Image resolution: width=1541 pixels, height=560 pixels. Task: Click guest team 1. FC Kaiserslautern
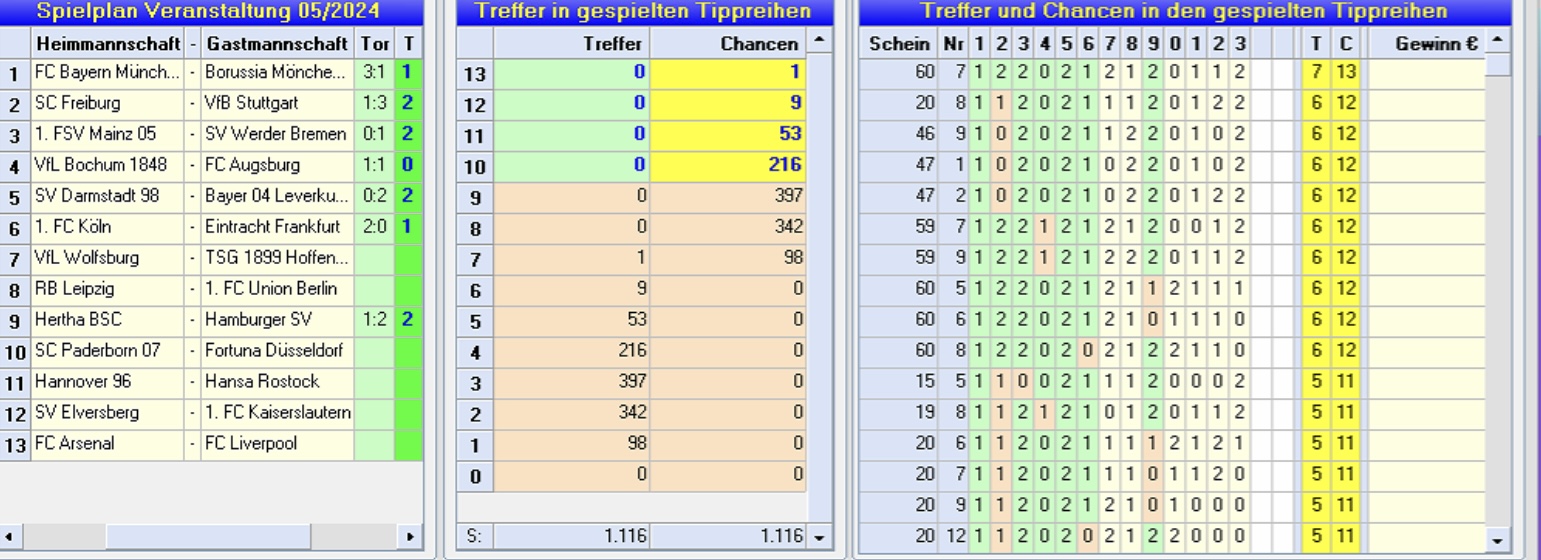(278, 414)
